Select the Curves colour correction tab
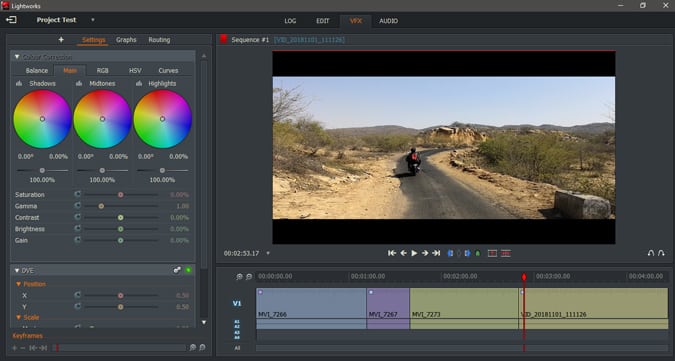 [x=168, y=71]
